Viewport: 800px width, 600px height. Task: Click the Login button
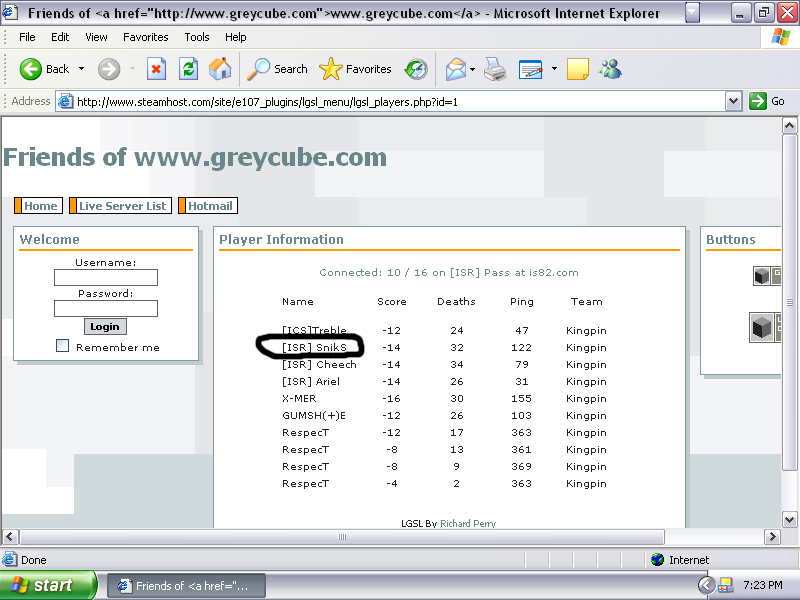[105, 327]
